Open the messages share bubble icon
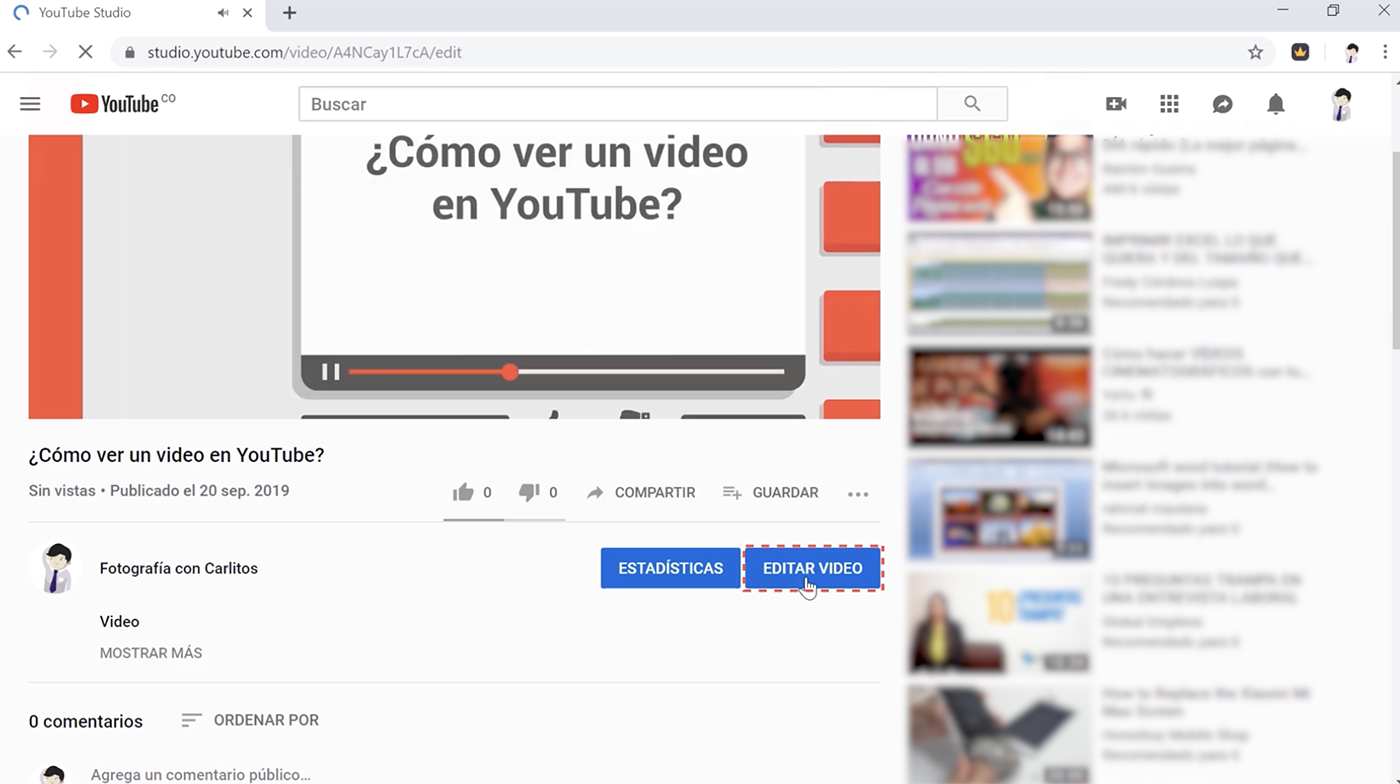This screenshot has width=1400, height=784. coord(1222,104)
